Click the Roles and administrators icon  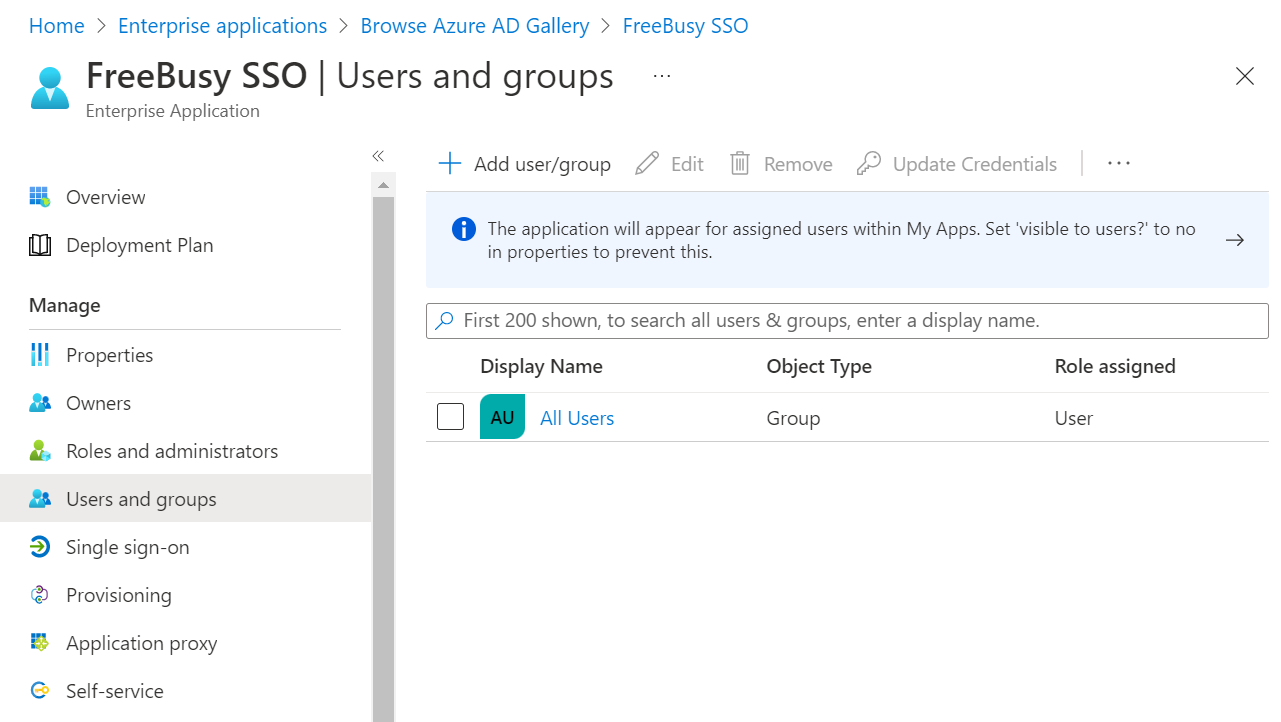[40, 451]
